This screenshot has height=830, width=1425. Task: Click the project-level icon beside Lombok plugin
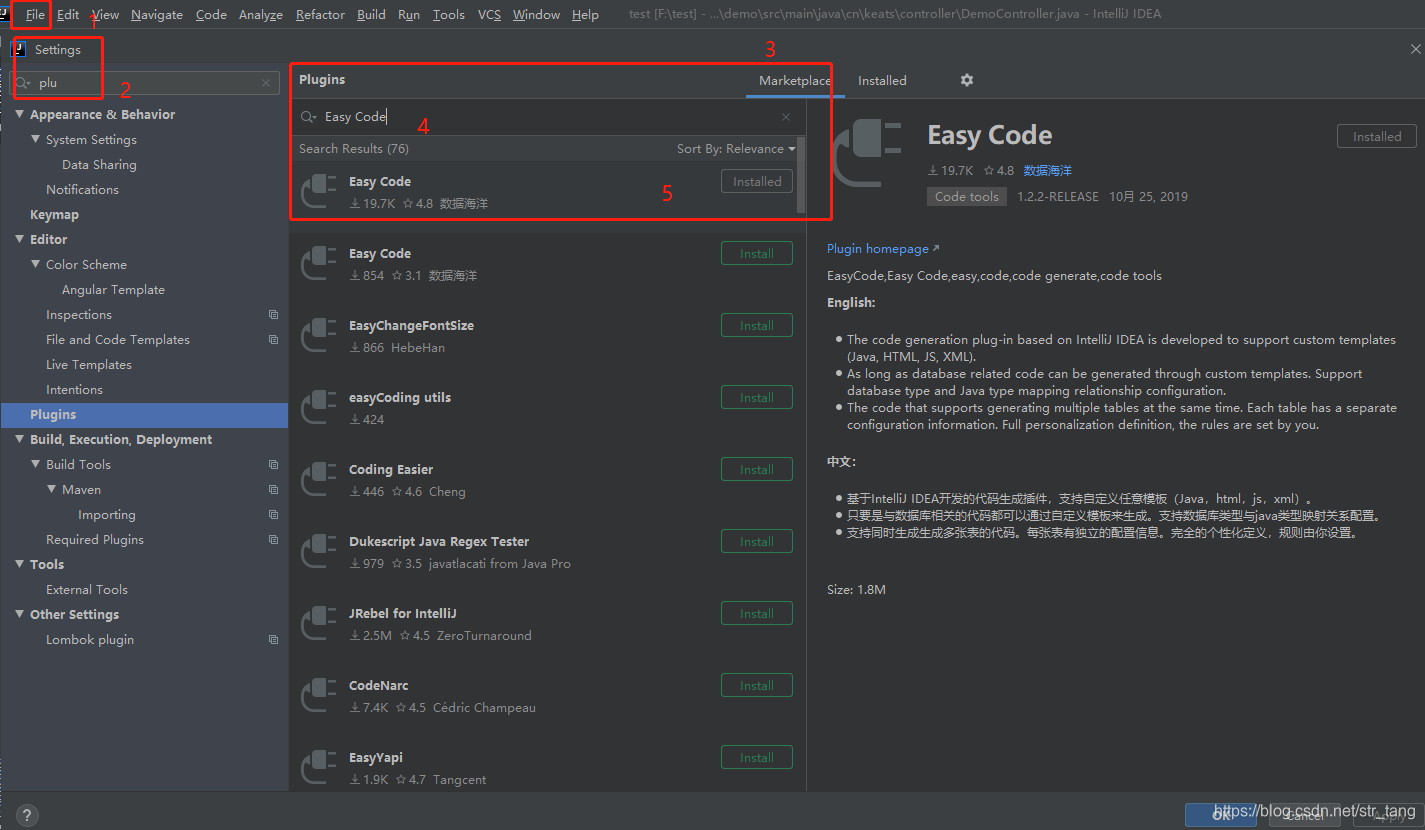(x=273, y=640)
